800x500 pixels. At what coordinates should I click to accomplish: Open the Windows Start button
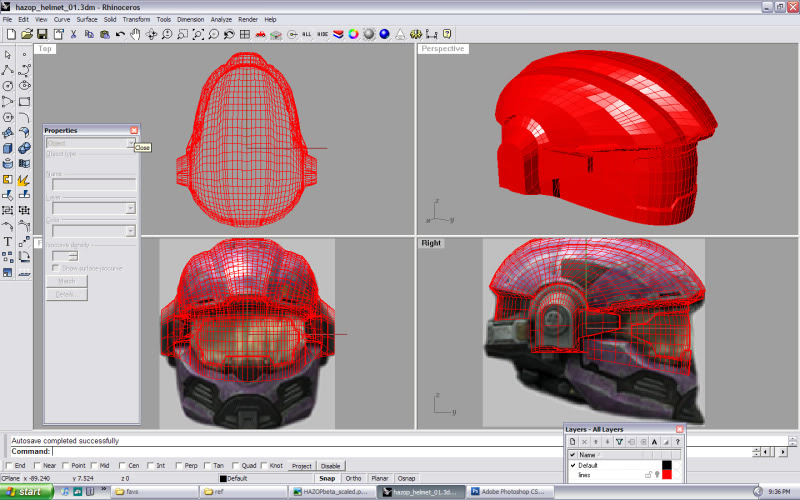click(x=27, y=492)
